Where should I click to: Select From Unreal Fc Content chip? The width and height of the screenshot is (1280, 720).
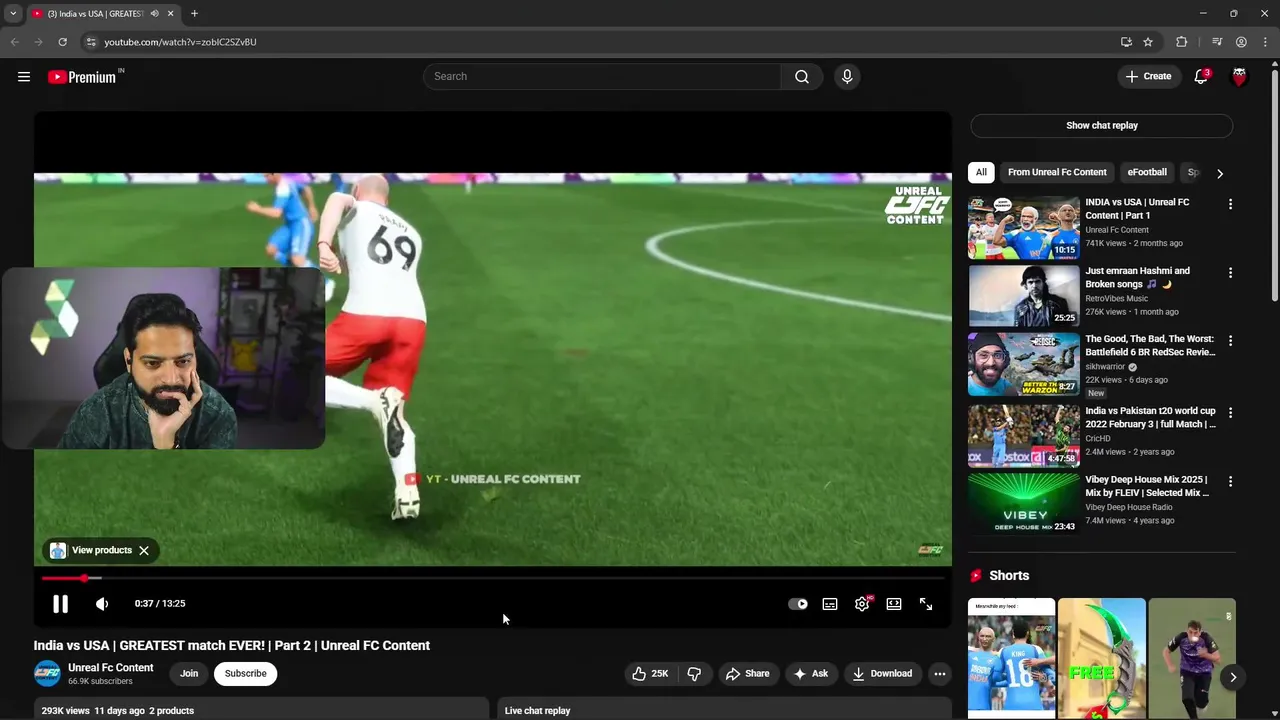tap(1057, 173)
